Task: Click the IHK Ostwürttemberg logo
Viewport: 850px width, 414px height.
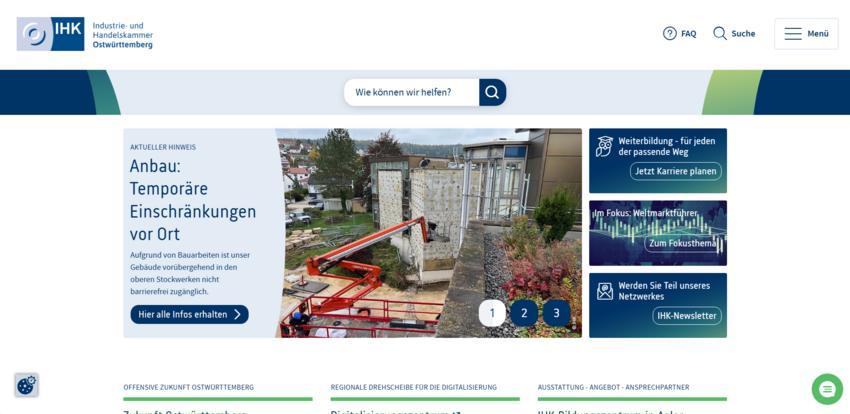Action: [x=85, y=34]
